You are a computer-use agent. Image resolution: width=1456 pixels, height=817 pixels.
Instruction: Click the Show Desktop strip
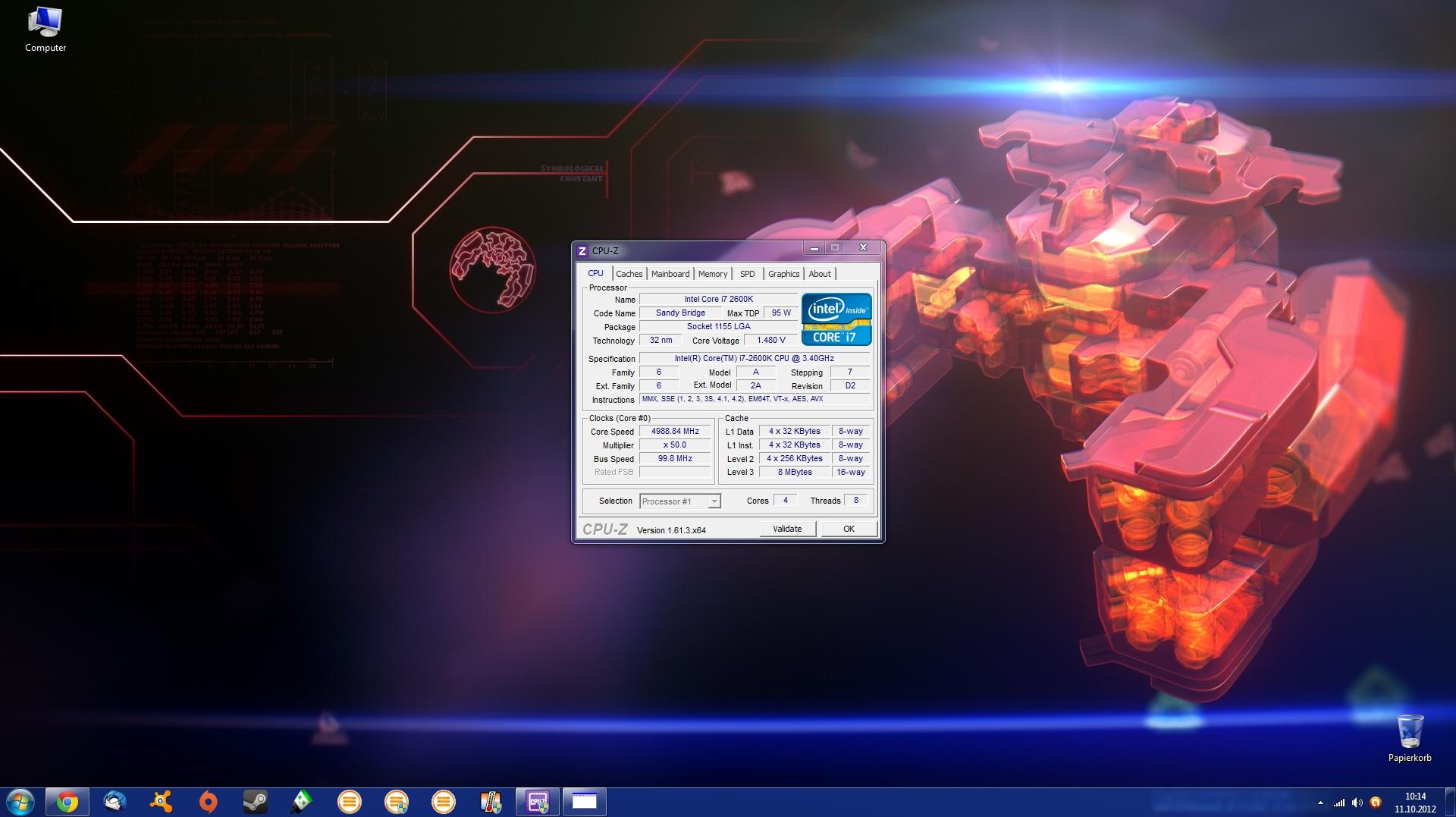[1450, 802]
